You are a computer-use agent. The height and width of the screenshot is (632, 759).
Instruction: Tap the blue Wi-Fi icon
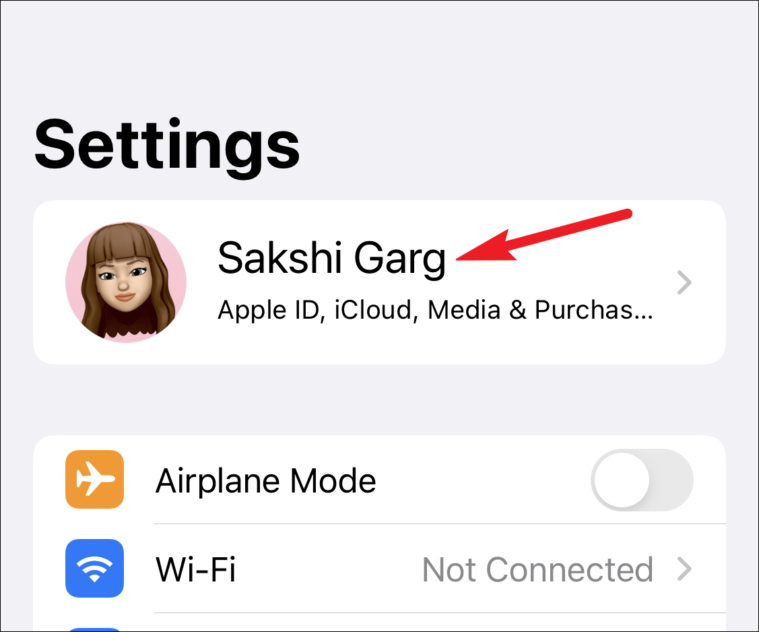click(x=94, y=568)
